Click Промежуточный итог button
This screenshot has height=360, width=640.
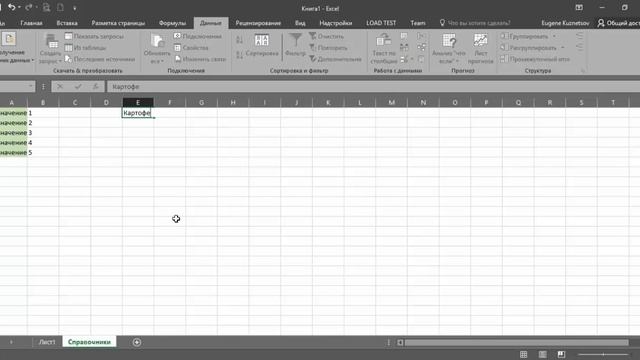coord(535,59)
